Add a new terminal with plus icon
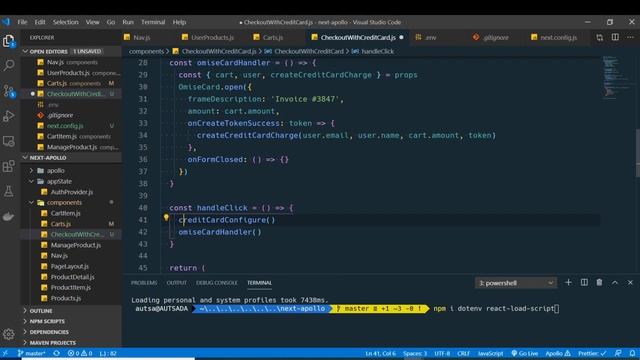Screen dimensions: 640x360 [x=568, y=282]
